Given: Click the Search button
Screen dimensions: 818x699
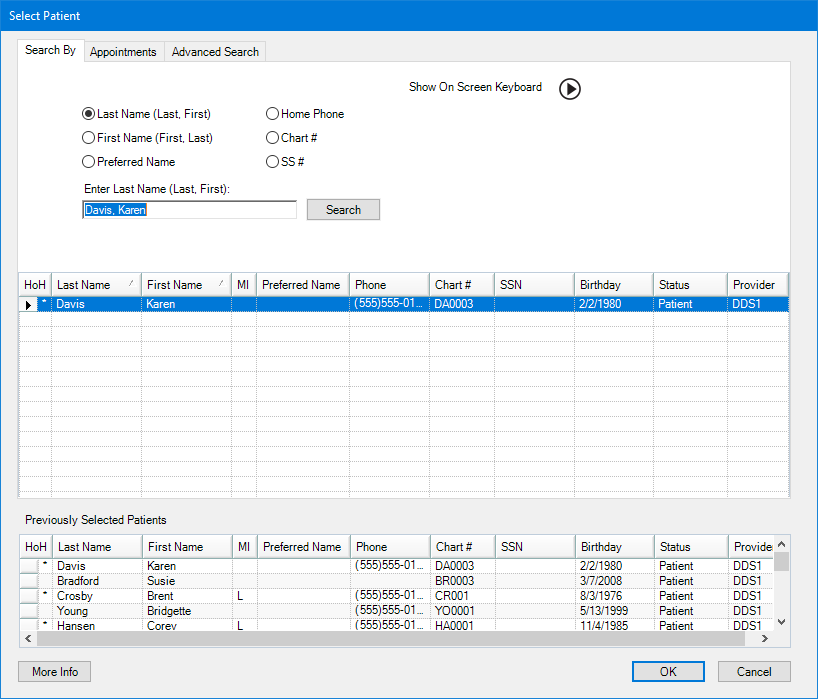Looking at the screenshot, I should (343, 209).
